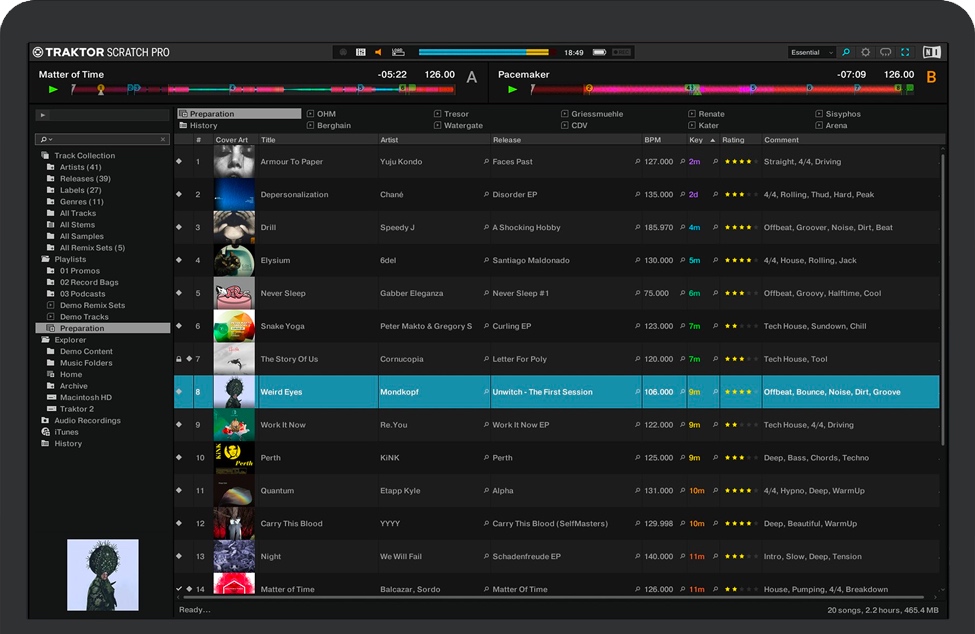Toggle the lock icon on track 7
The image size is (975, 634).
click(179, 359)
